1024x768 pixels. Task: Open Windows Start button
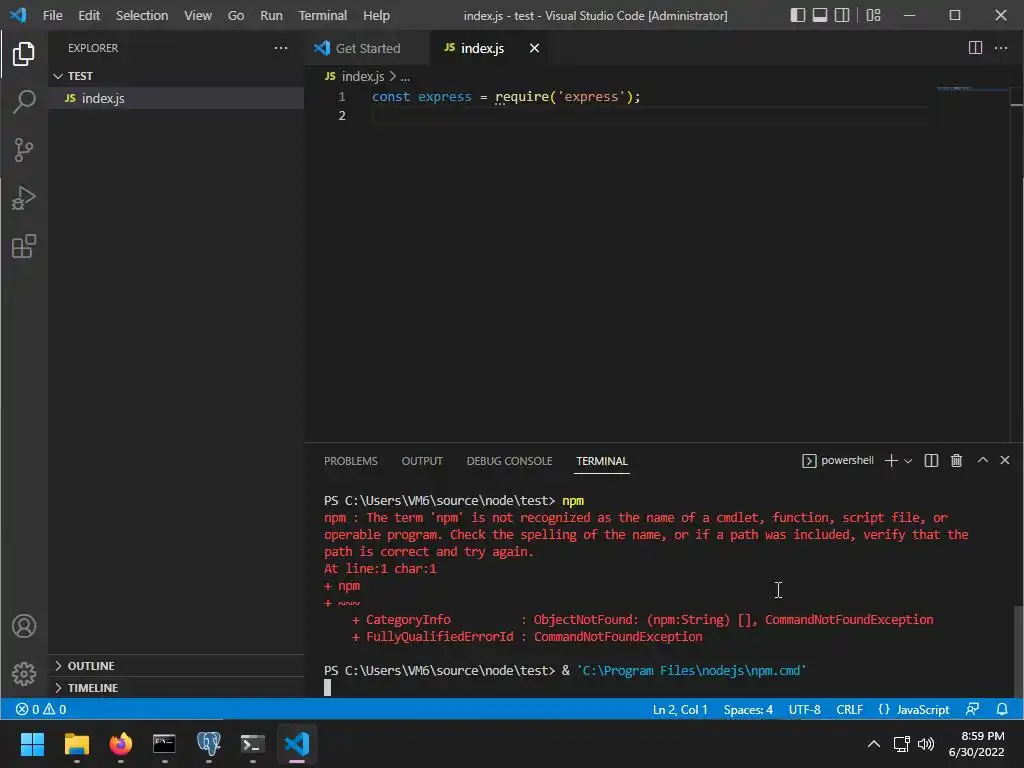[32, 743]
